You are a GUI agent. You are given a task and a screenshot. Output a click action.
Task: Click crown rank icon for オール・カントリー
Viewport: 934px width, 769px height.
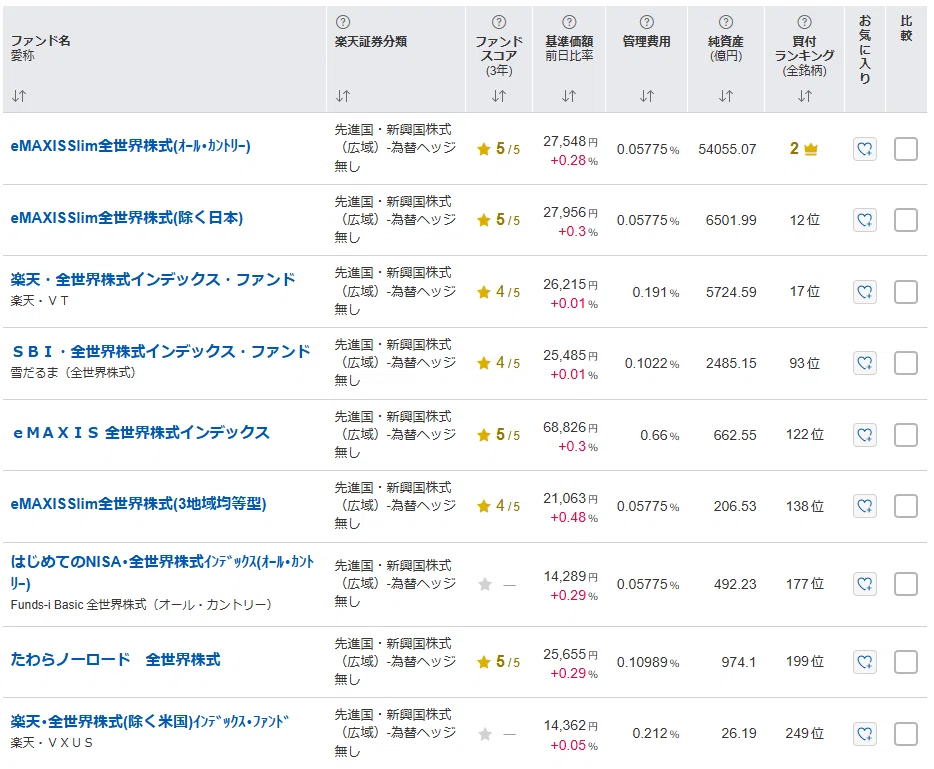pyautogui.click(x=811, y=149)
